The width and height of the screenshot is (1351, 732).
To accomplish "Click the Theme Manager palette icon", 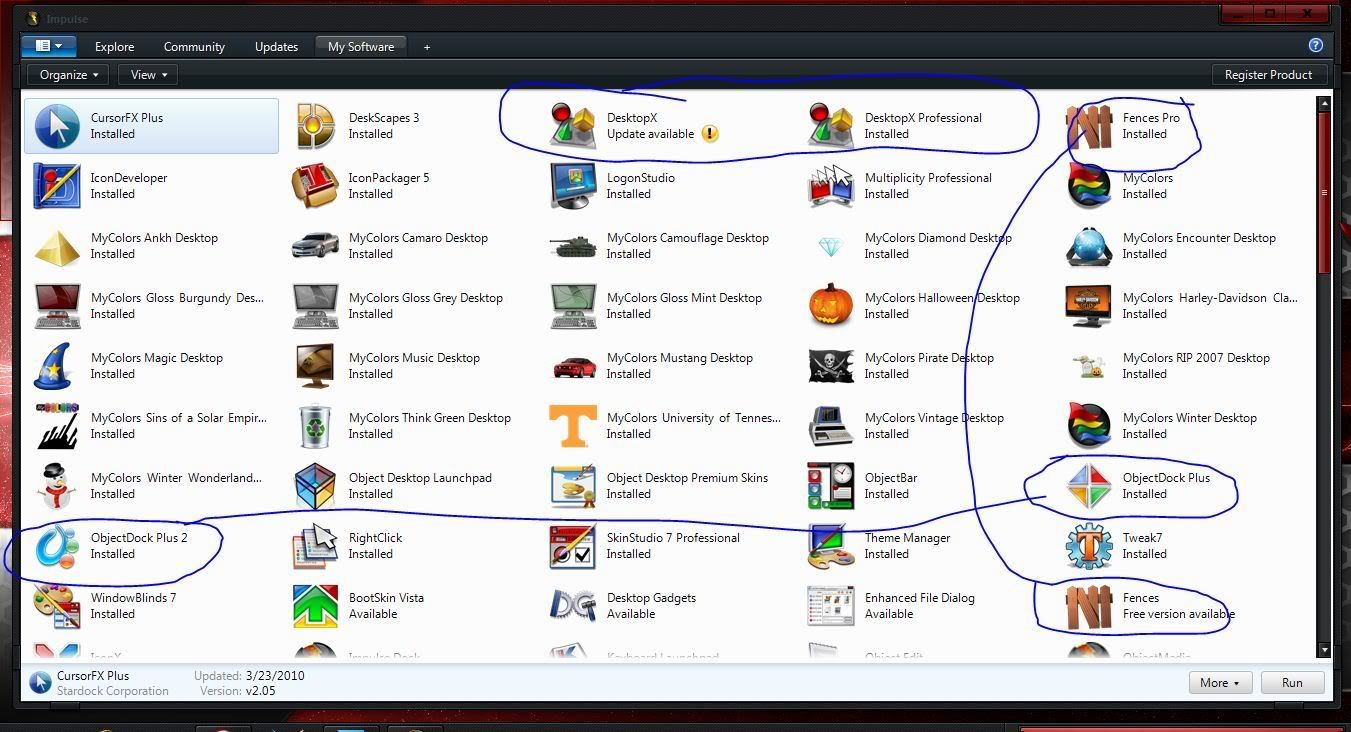I will coord(831,546).
